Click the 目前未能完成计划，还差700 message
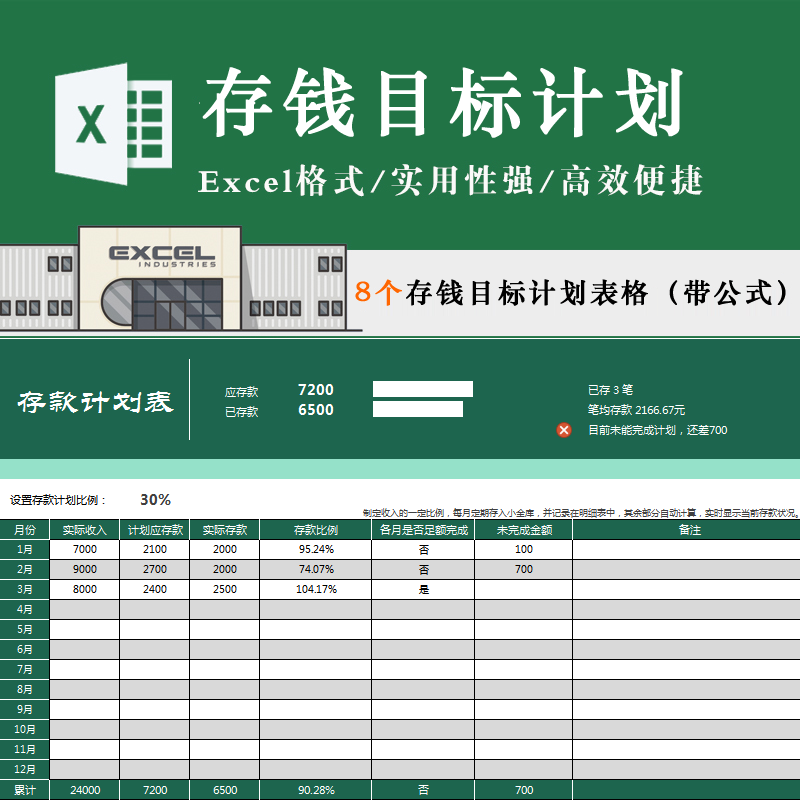 (x=658, y=430)
